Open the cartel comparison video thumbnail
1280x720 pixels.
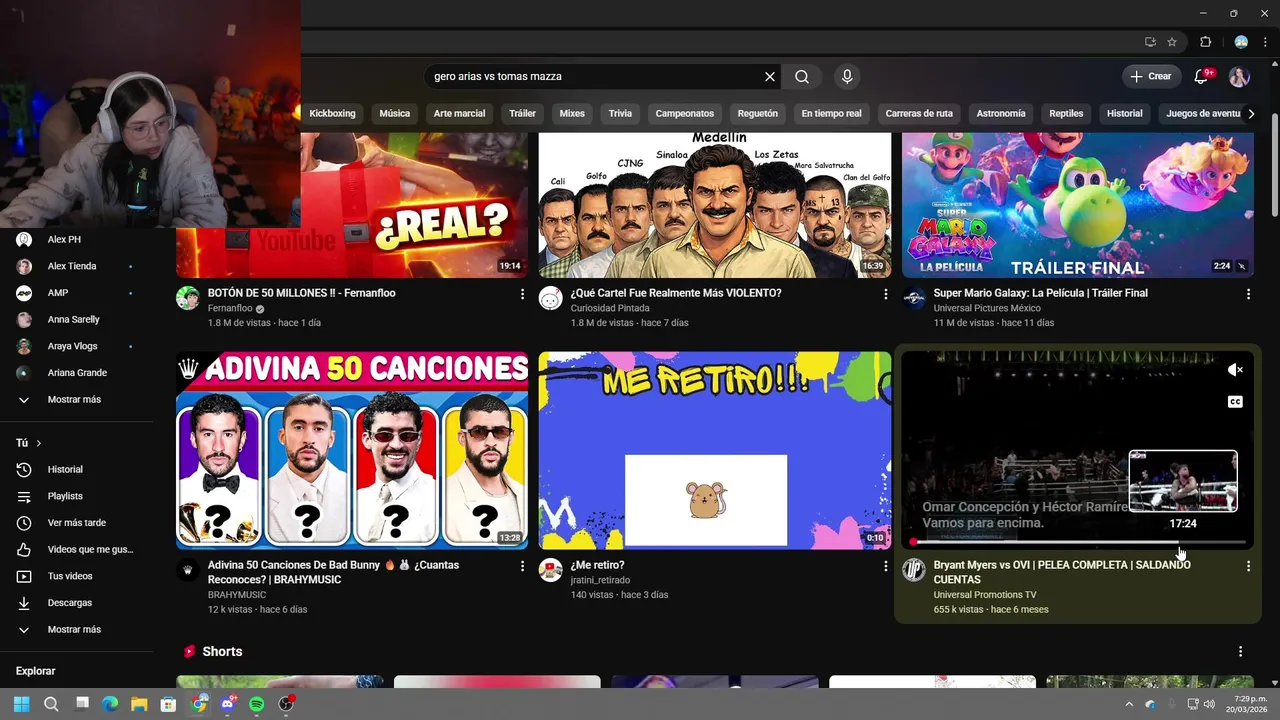(715, 205)
